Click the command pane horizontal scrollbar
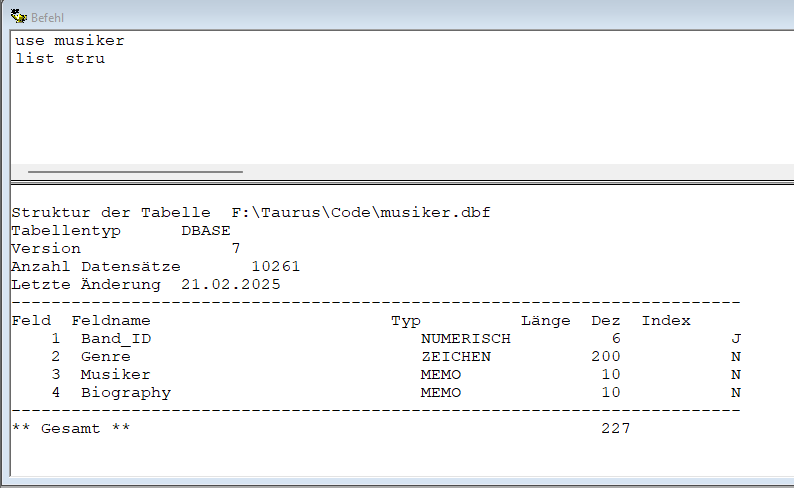This screenshot has width=794, height=488. [x=135, y=172]
